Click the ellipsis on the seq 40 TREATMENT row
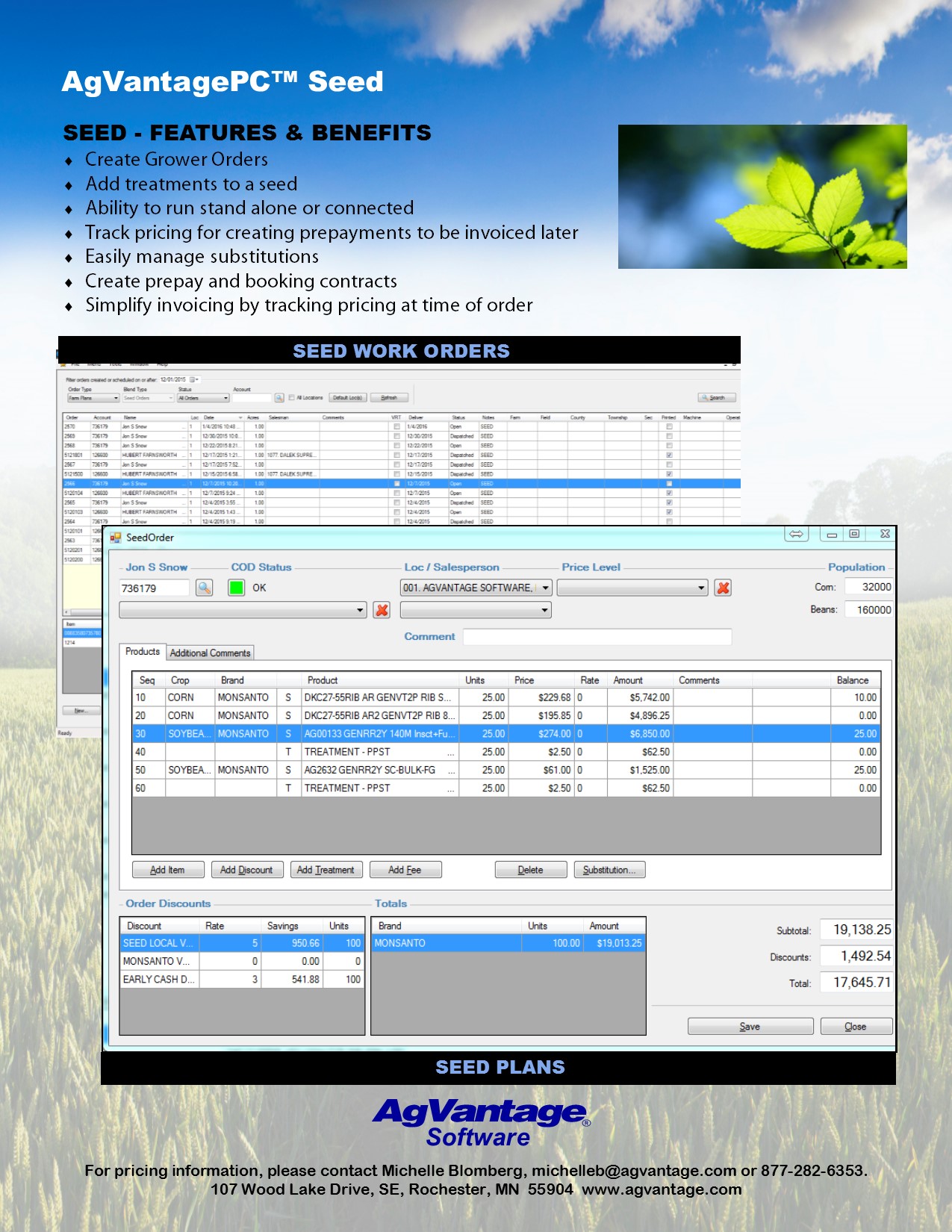The width and height of the screenshot is (952, 1232). pyautogui.click(x=451, y=753)
